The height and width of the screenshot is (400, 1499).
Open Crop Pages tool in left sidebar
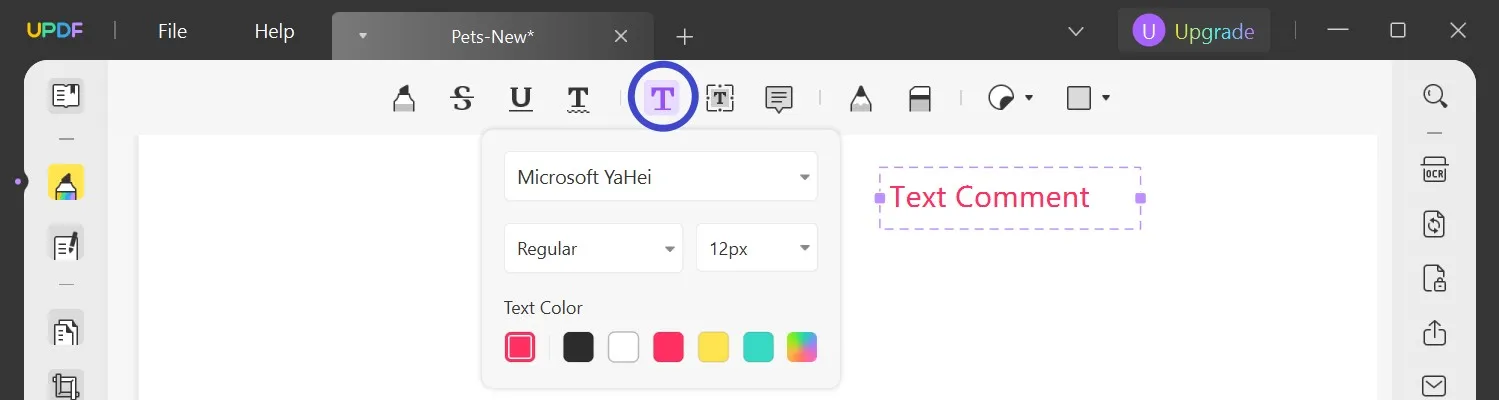(x=66, y=384)
